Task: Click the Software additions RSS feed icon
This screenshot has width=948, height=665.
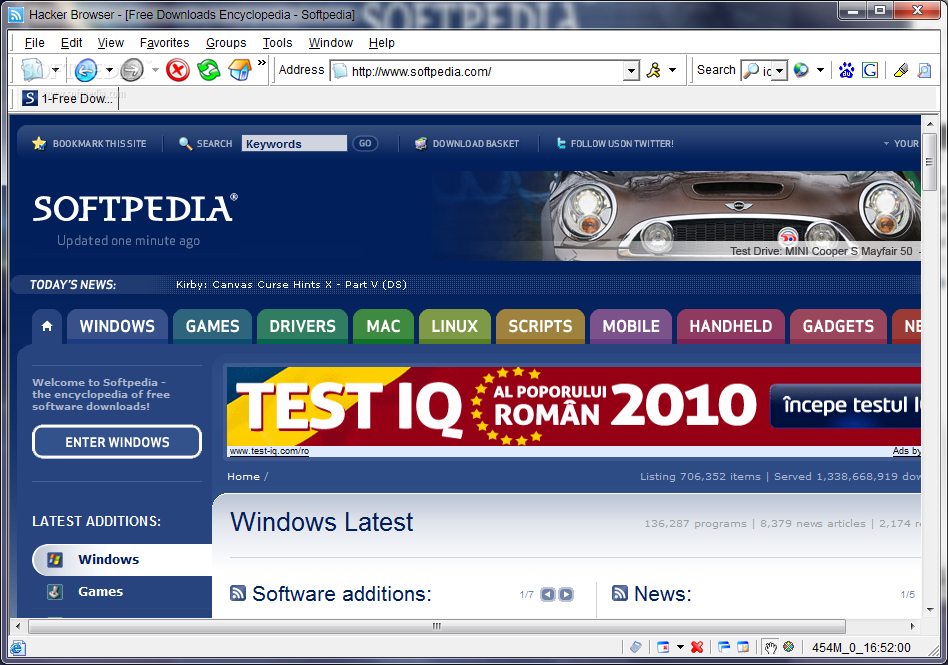Action: point(238,593)
